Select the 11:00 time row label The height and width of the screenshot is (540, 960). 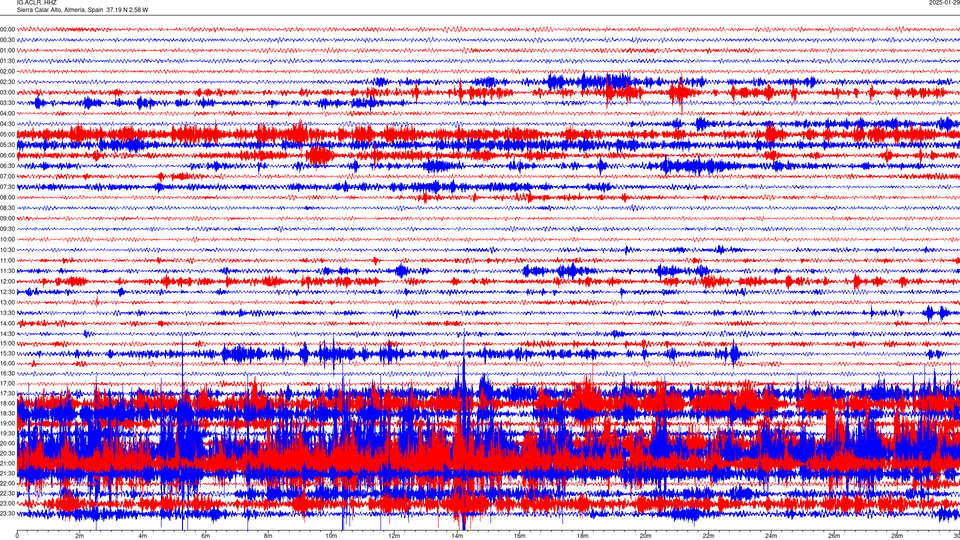(x=7, y=260)
